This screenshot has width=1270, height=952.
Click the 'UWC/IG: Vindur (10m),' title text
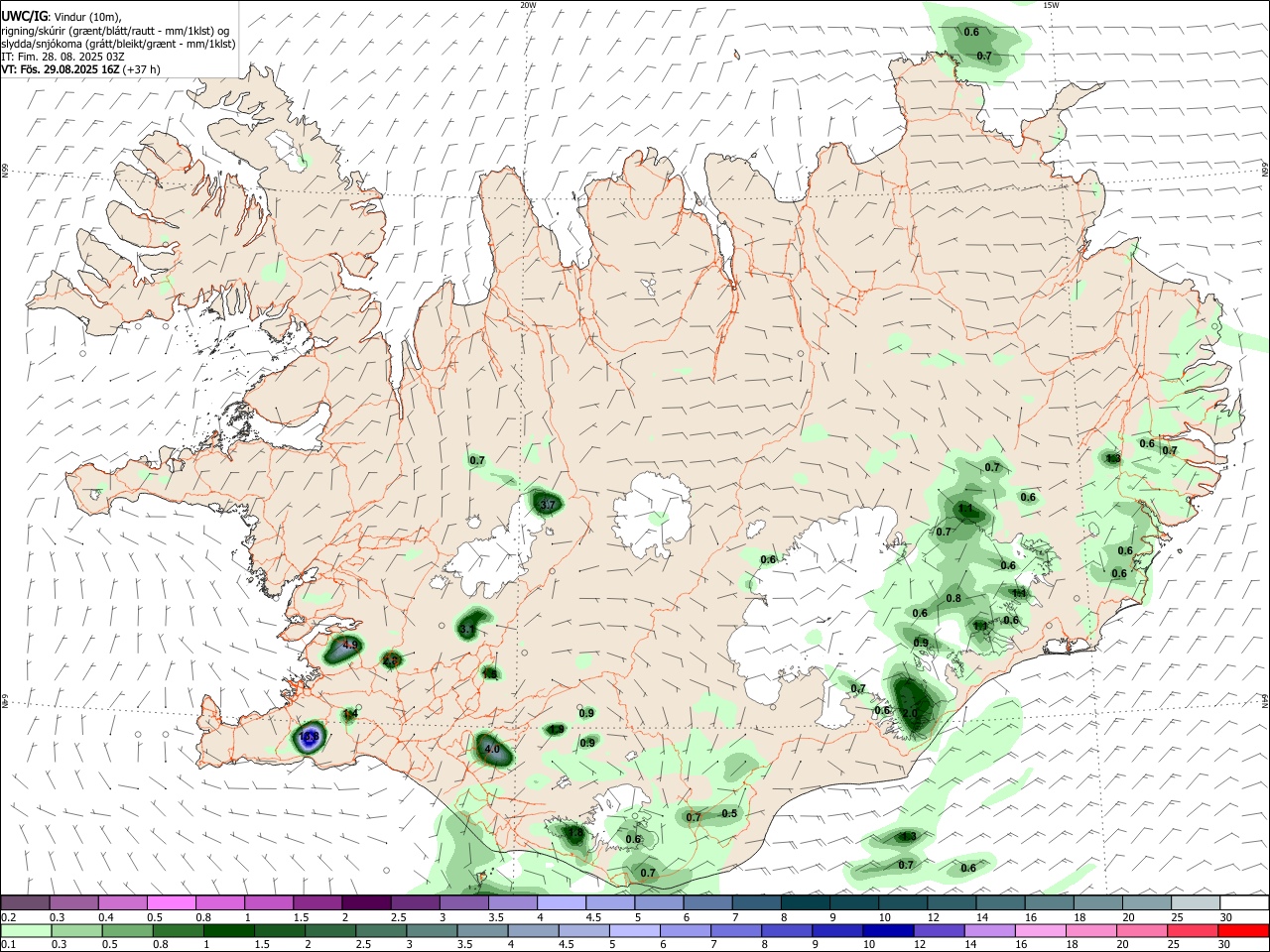pos(62,16)
